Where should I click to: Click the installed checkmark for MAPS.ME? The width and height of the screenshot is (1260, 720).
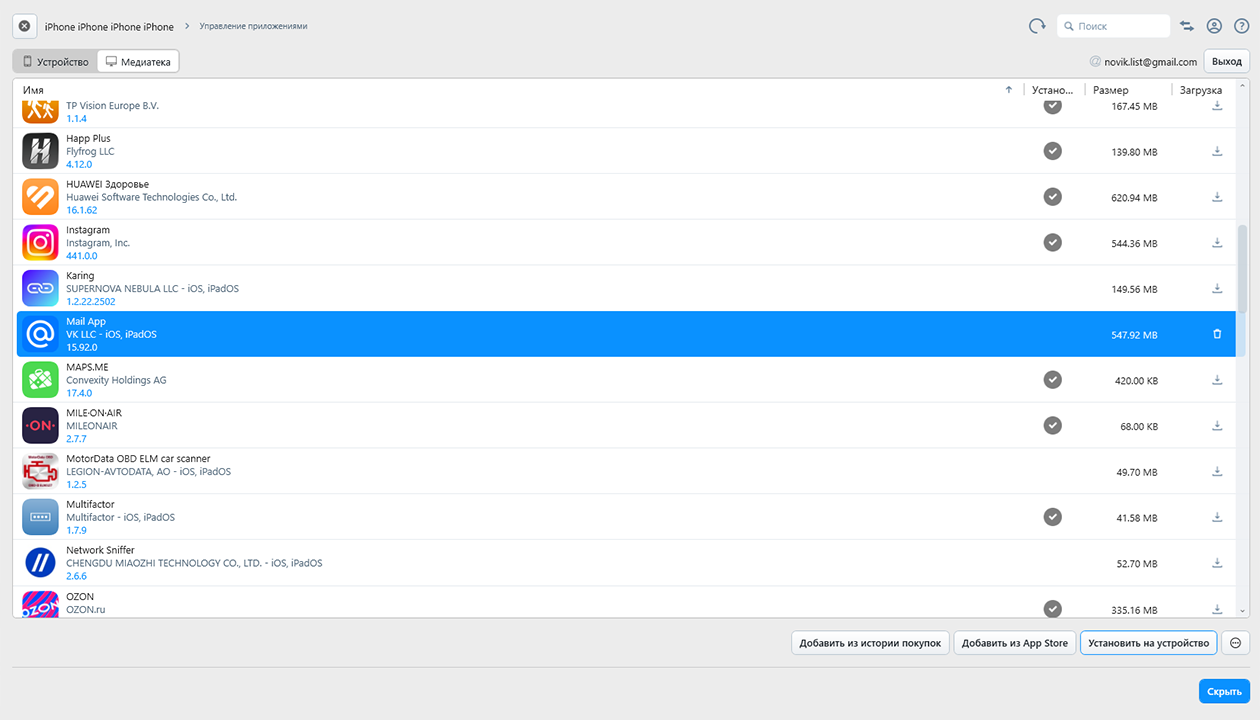pos(1052,379)
